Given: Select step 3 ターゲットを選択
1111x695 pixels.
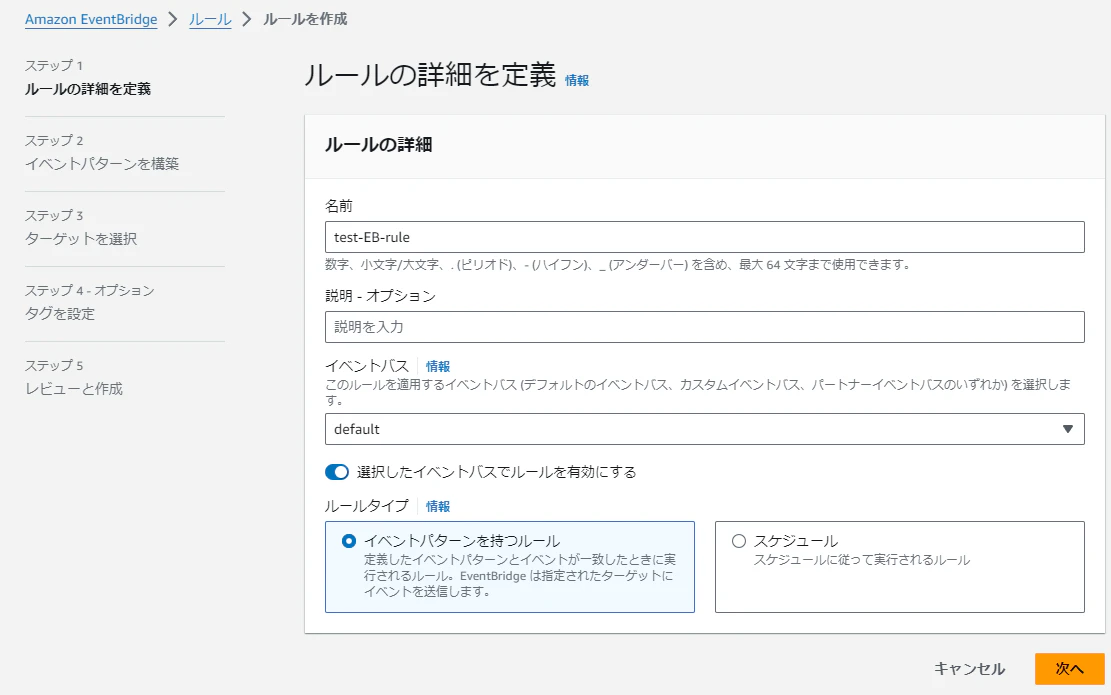Looking at the screenshot, I should click(81, 239).
